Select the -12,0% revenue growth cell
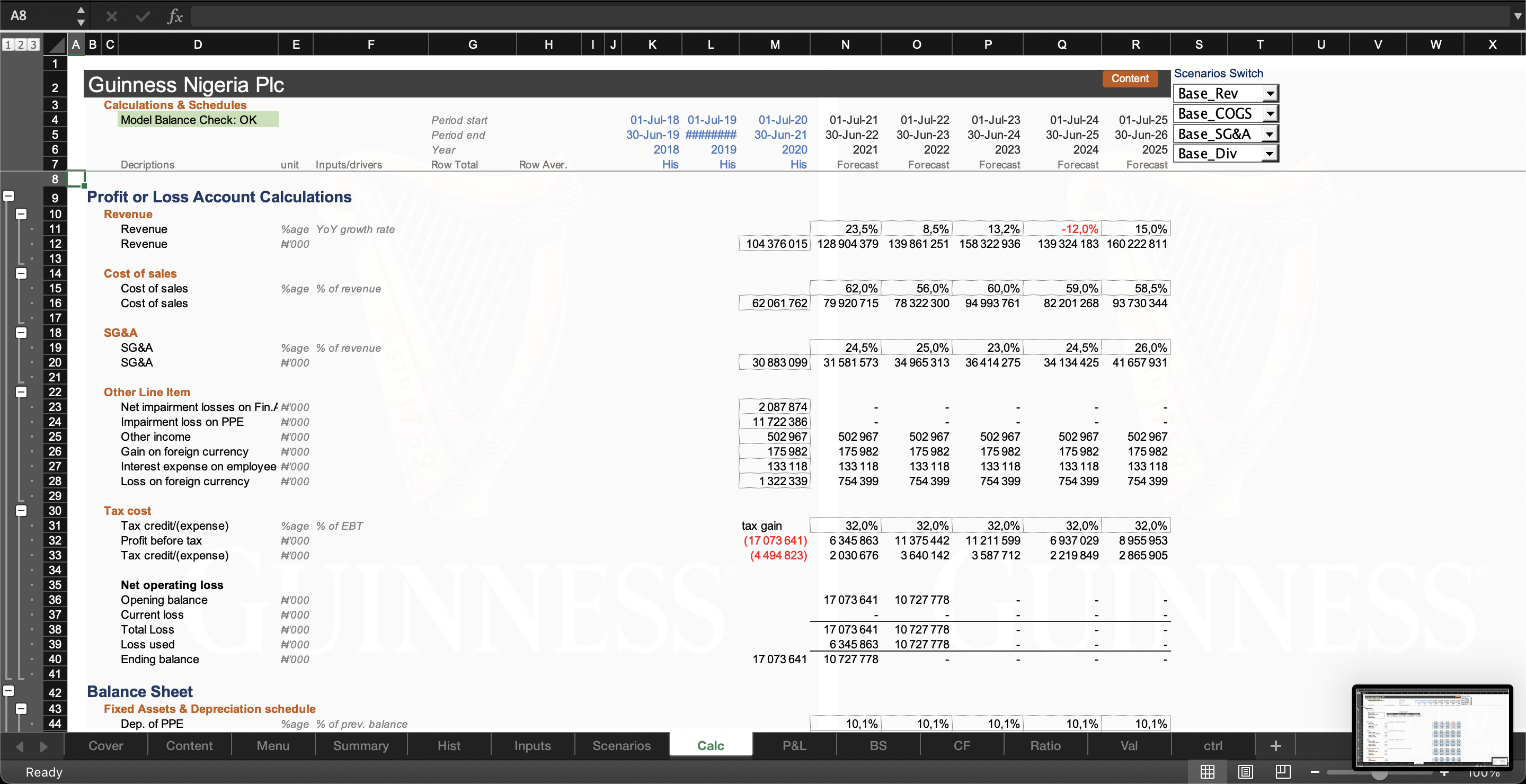 pos(1061,228)
